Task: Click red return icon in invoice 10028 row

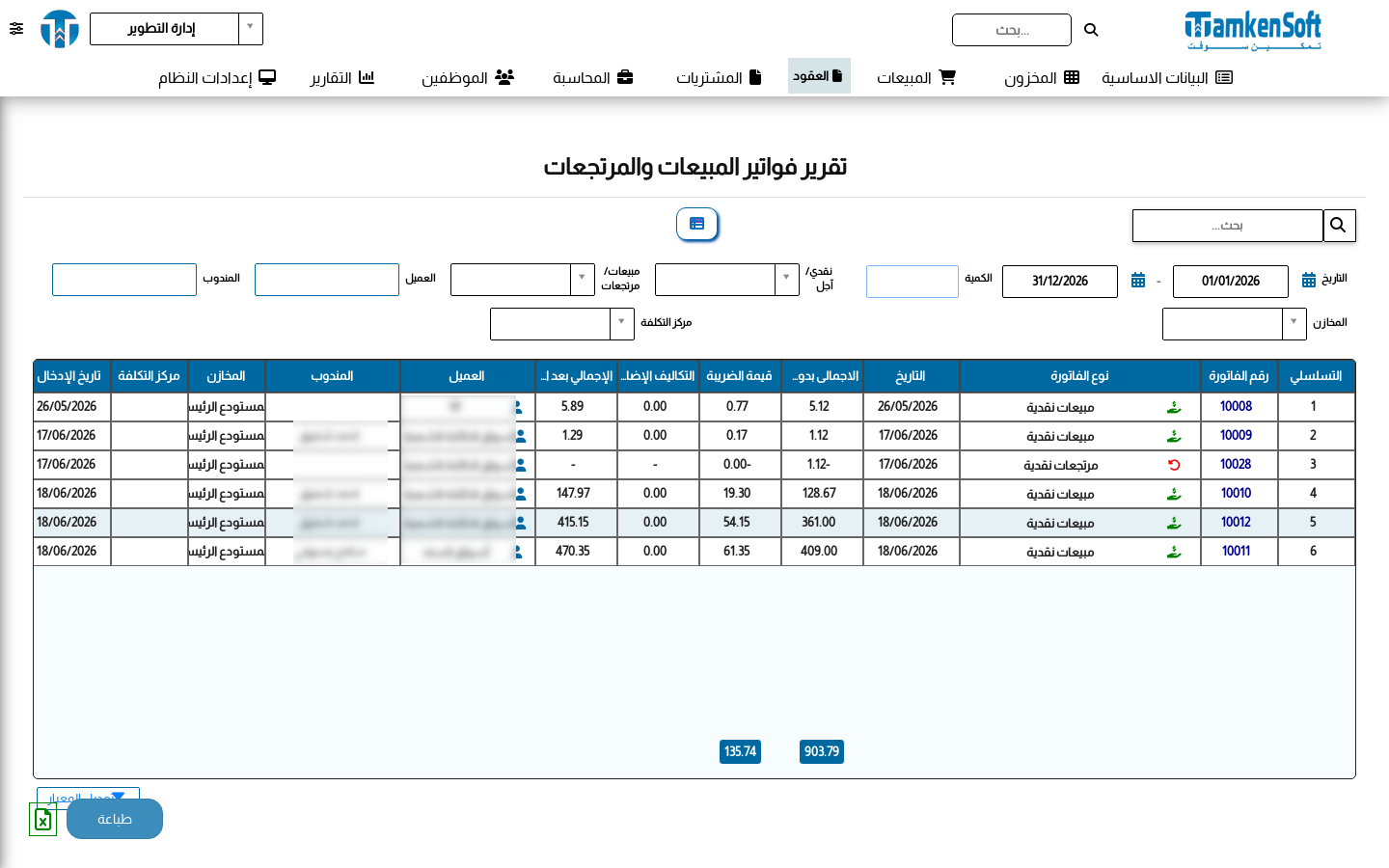Action: pyautogui.click(x=1174, y=465)
